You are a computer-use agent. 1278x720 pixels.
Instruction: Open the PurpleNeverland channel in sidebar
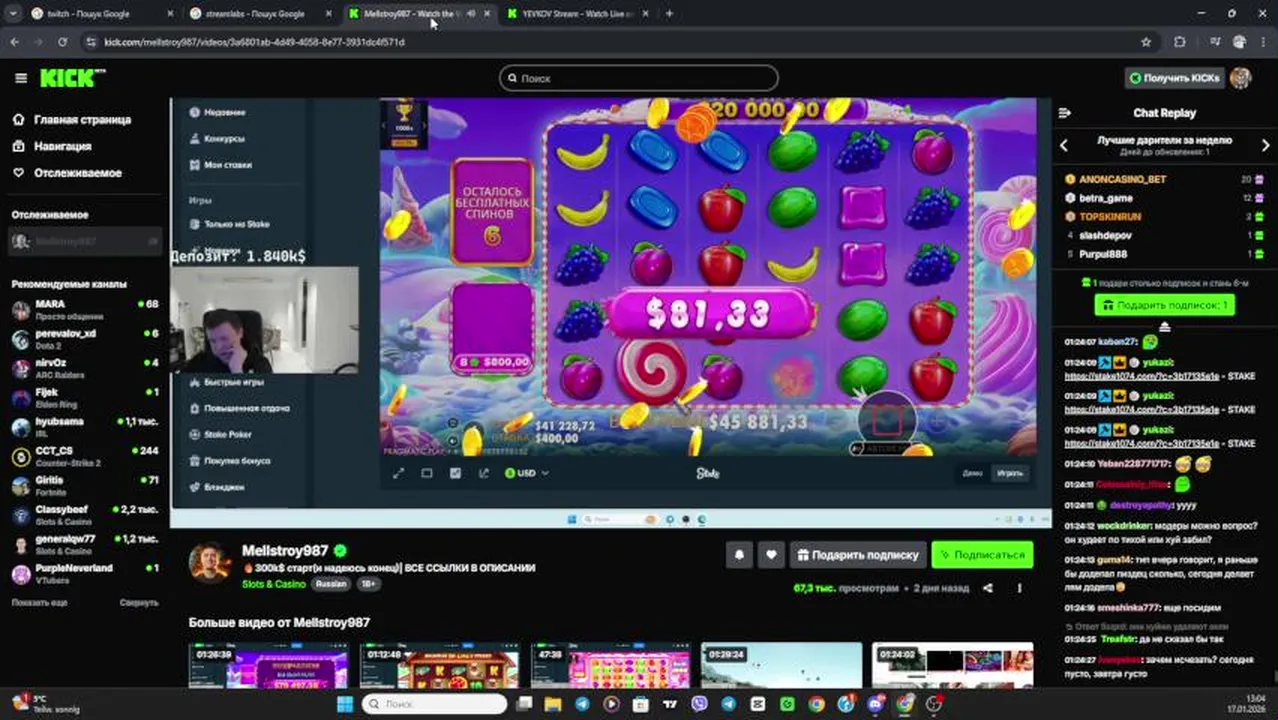85,573
